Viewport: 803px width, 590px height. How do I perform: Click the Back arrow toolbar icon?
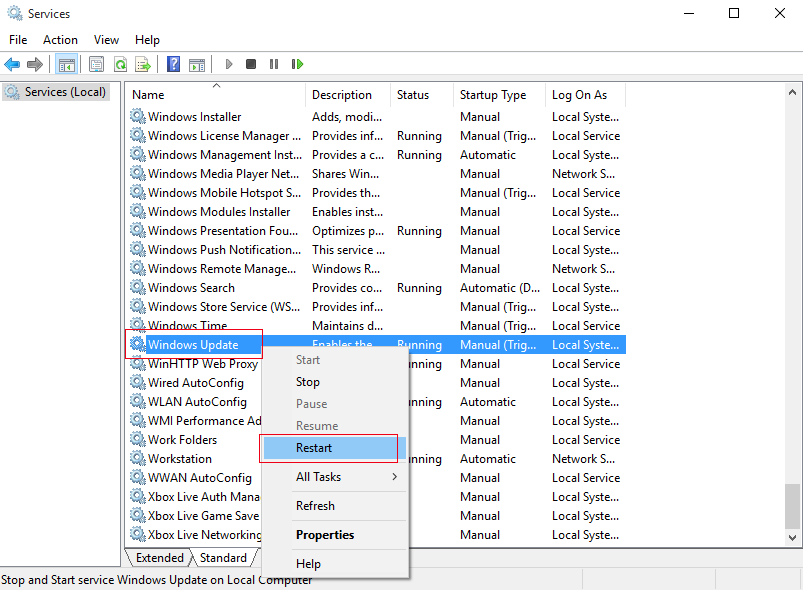(x=12, y=65)
